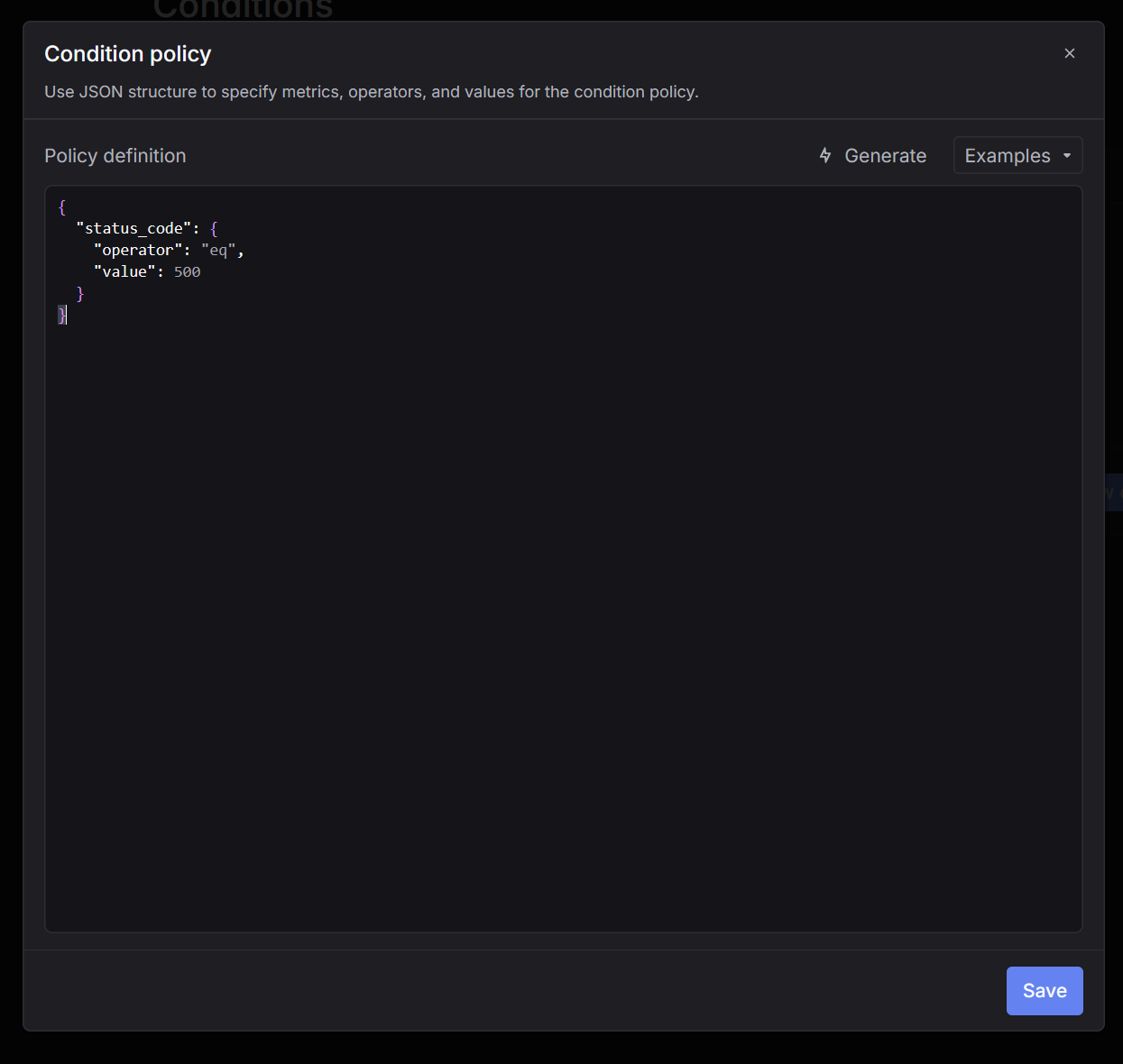Click the brace after "status_code" colon
Screen dimensions: 1123x1064
(x=214, y=228)
